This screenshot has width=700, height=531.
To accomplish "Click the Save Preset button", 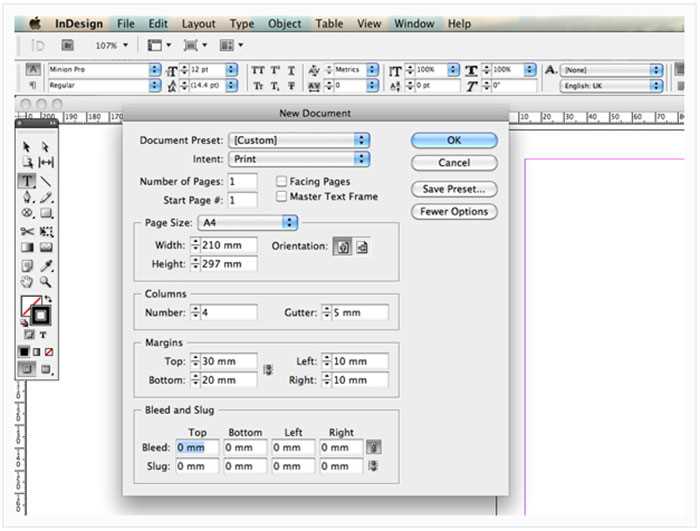I will (454, 189).
